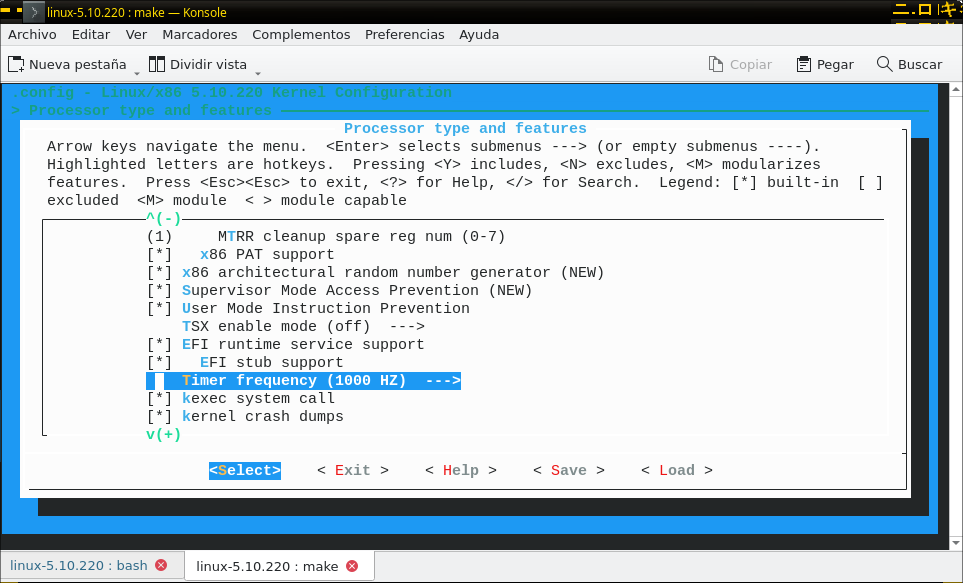Image resolution: width=963 pixels, height=583 pixels.
Task: Click the v(+) scroll-down indicator
Action: (x=163, y=434)
